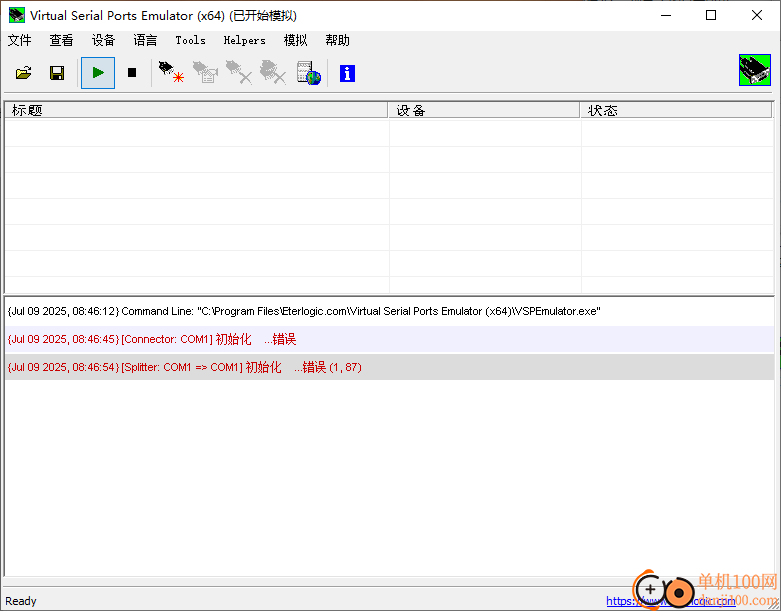Close the Virtual Serial Ports Emulator window
This screenshot has height=611, width=781.
pos(757,15)
